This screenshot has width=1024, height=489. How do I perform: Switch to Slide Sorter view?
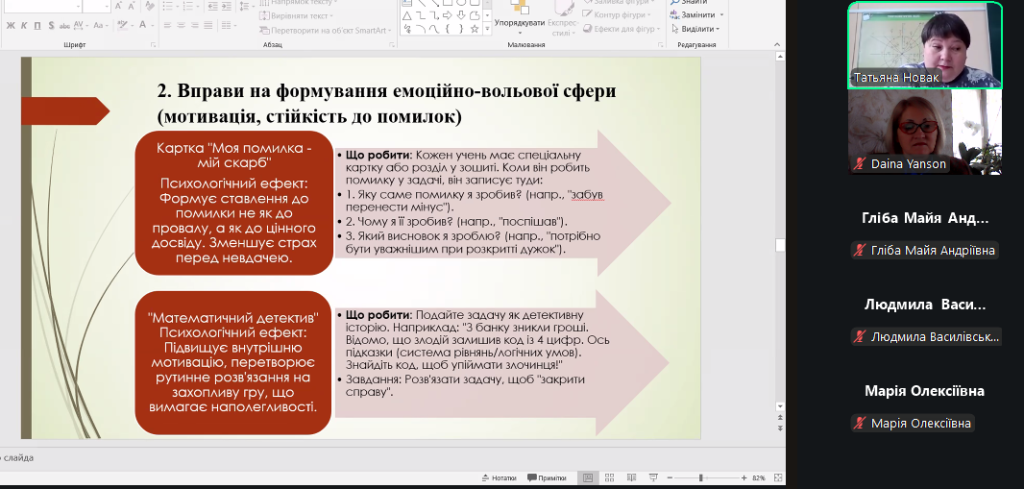point(608,478)
